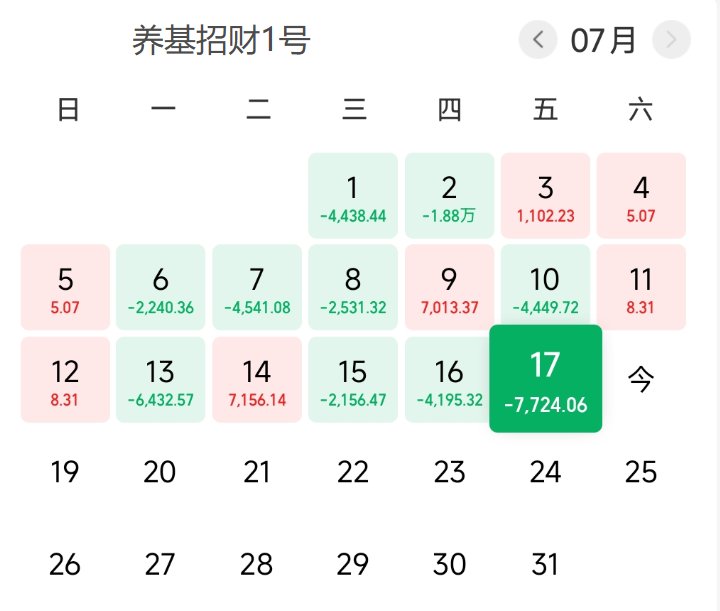
Task: Select highlighted day 17 with -7,724.06
Action: pyautogui.click(x=546, y=379)
